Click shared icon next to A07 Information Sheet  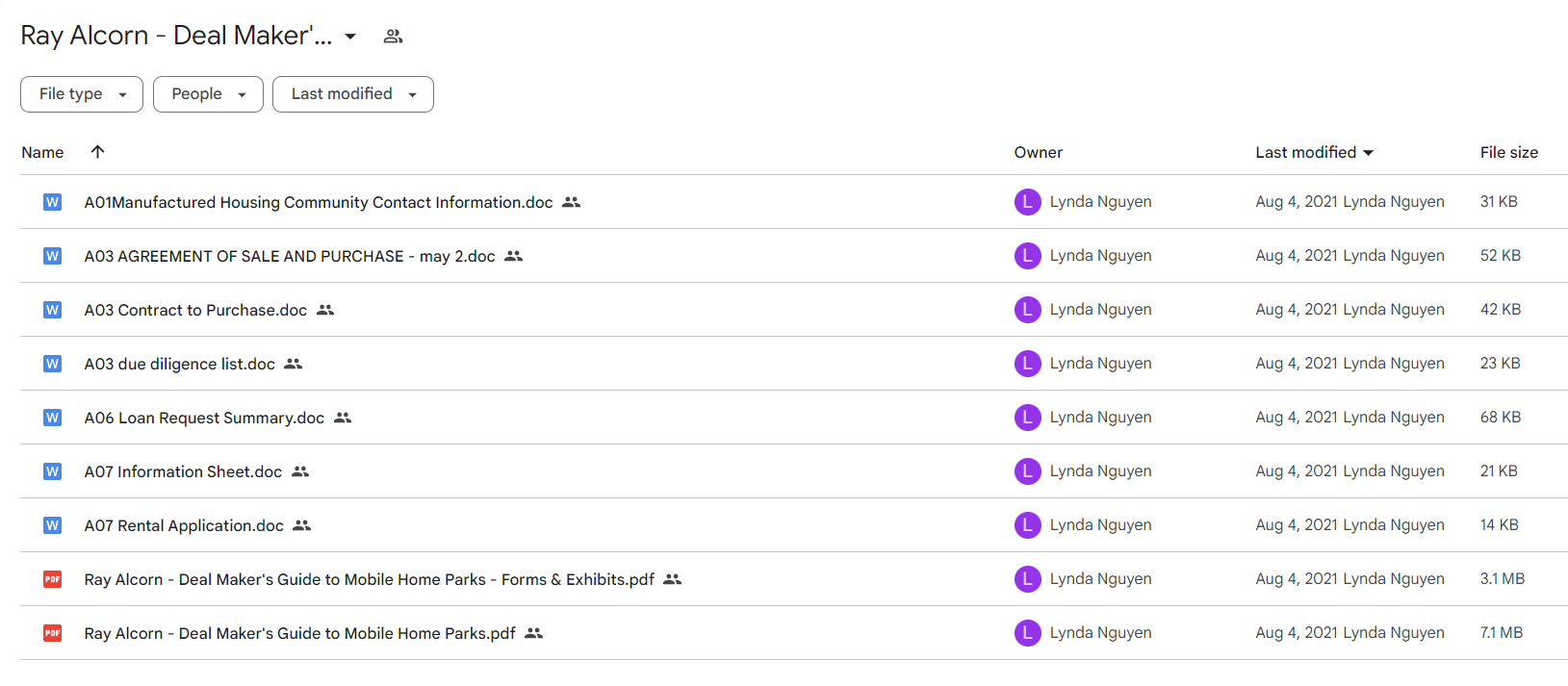(x=300, y=471)
